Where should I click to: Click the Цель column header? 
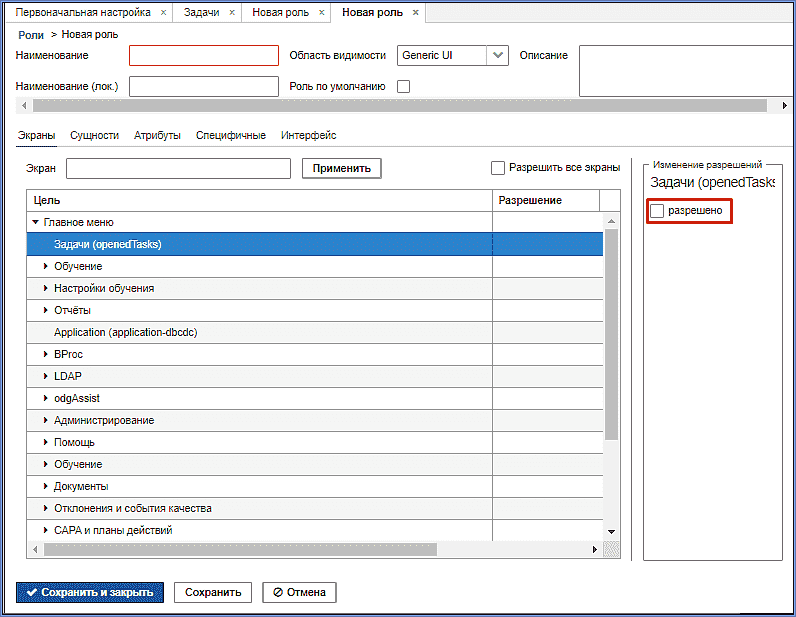(x=259, y=201)
